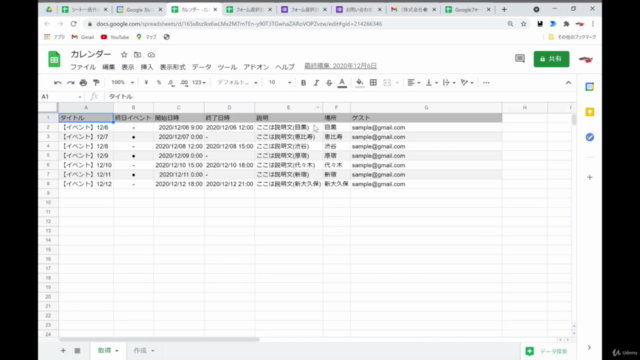Open the font size 10 dropdown
The image size is (640, 360).
click(280, 82)
